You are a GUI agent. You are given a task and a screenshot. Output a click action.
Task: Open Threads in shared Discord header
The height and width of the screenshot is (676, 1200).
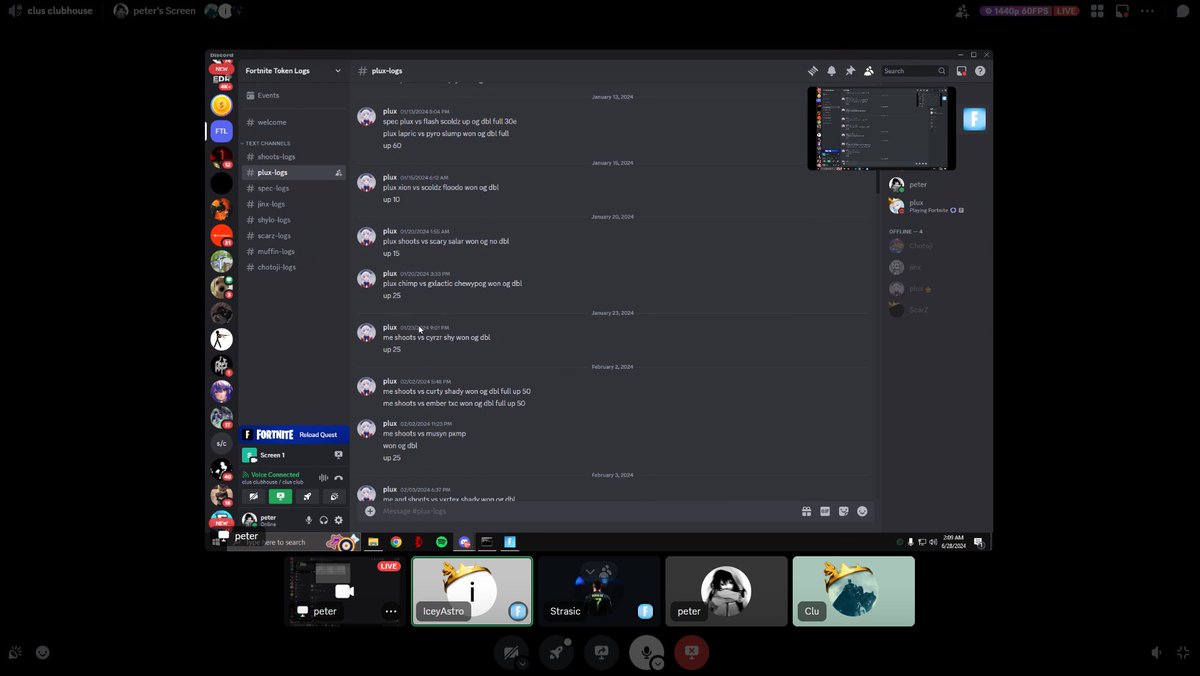pyautogui.click(x=813, y=71)
